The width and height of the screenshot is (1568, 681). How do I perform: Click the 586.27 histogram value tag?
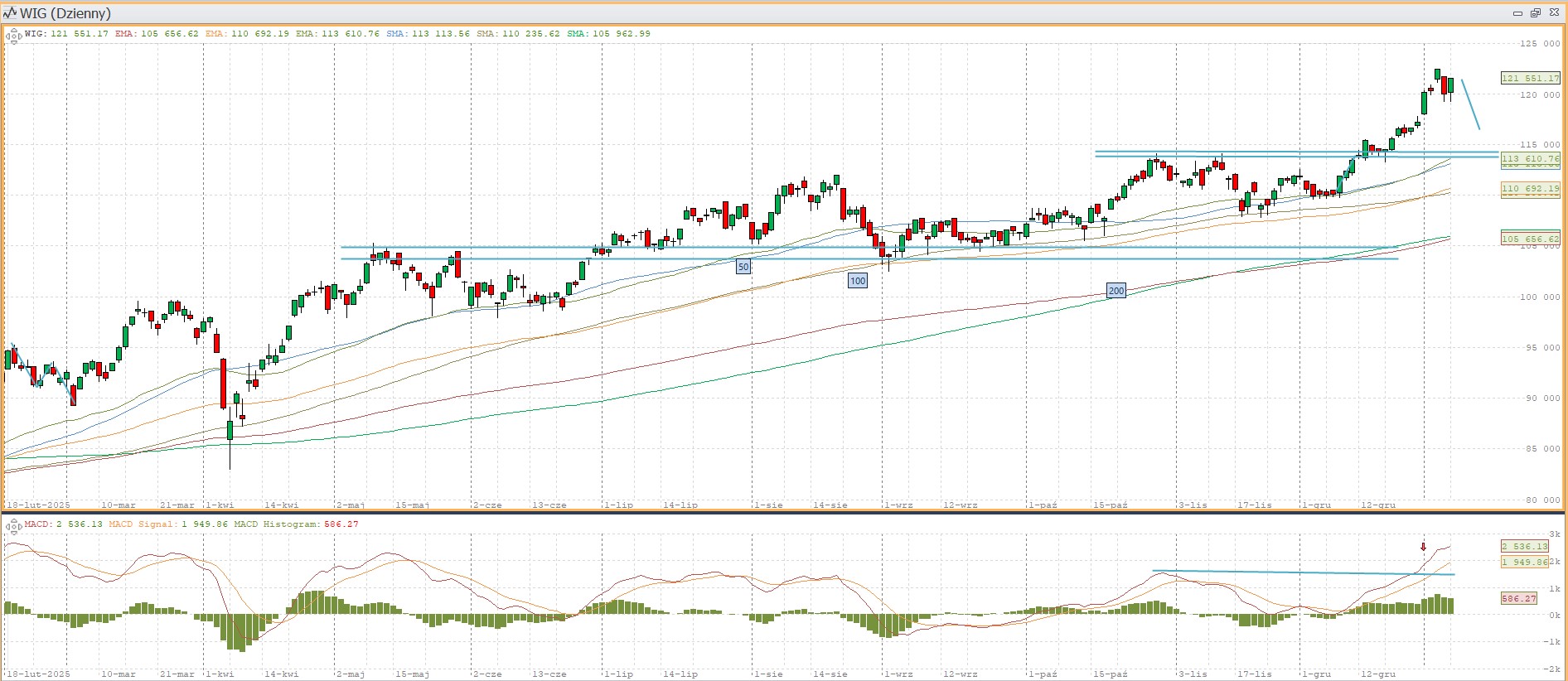pos(1518,598)
